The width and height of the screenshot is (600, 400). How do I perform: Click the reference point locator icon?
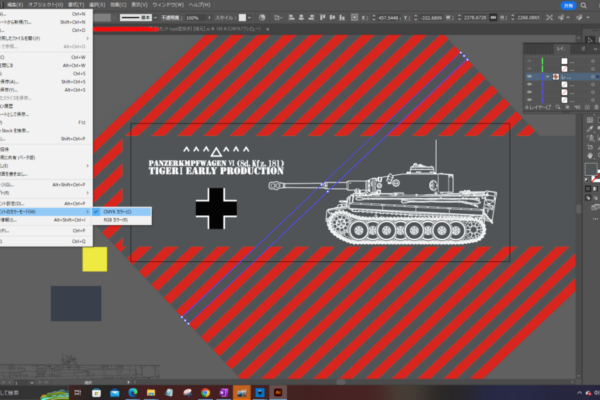(354, 18)
